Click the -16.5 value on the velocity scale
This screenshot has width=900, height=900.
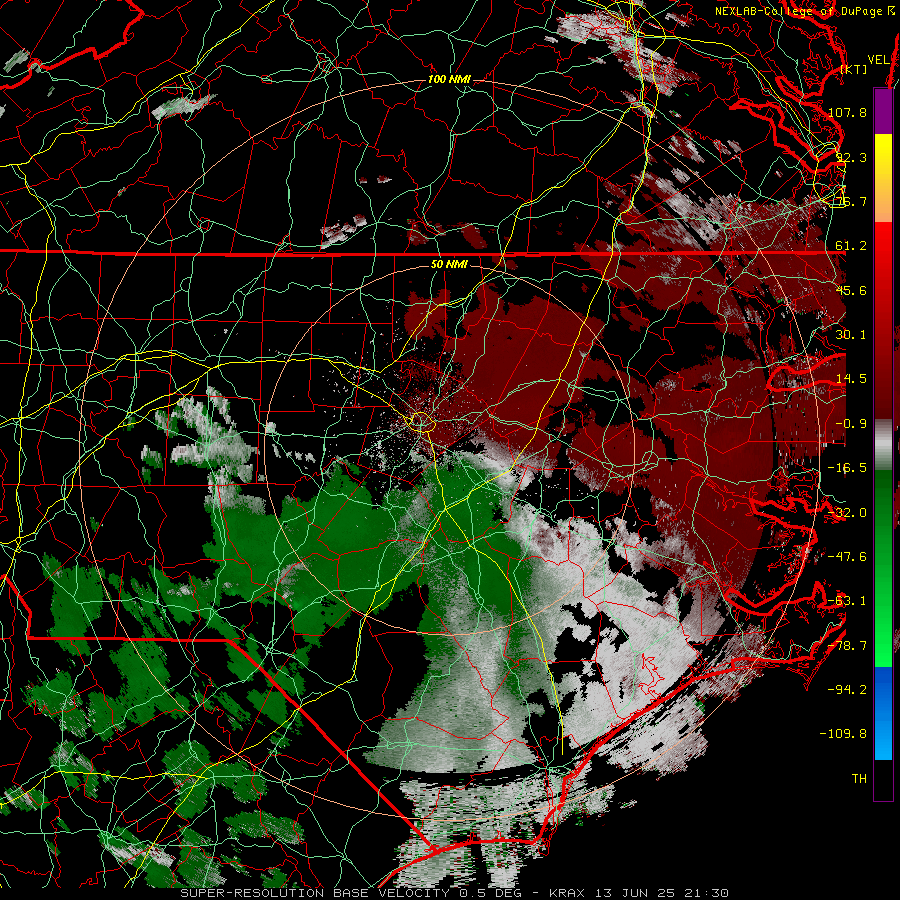(x=847, y=468)
